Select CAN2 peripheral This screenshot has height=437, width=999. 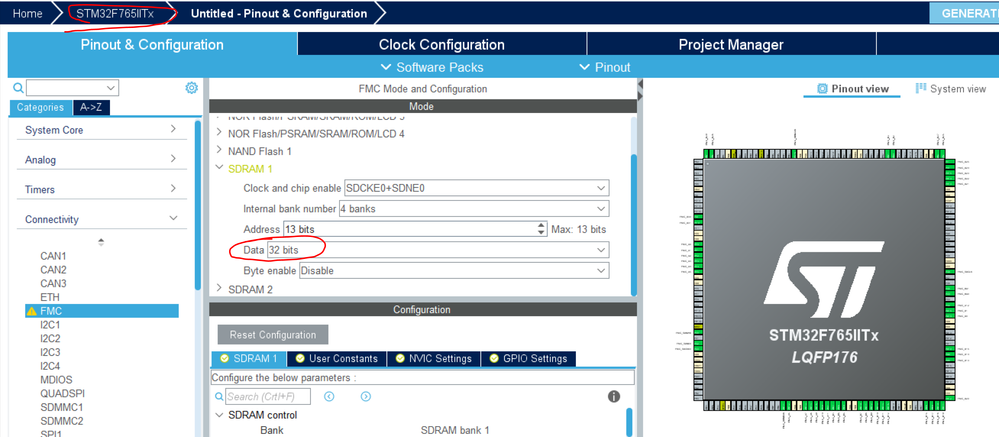[x=54, y=269]
